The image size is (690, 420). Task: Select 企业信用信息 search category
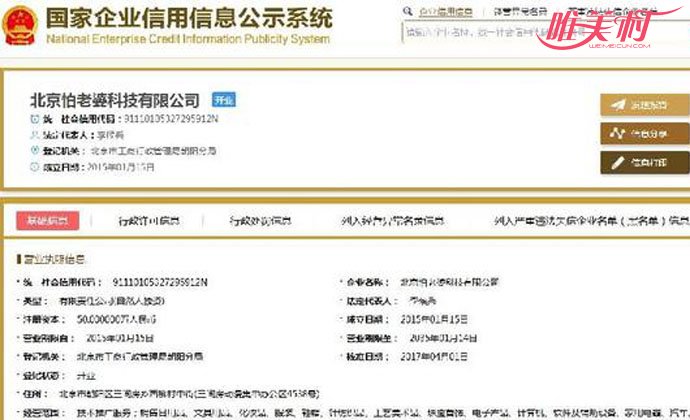point(446,12)
